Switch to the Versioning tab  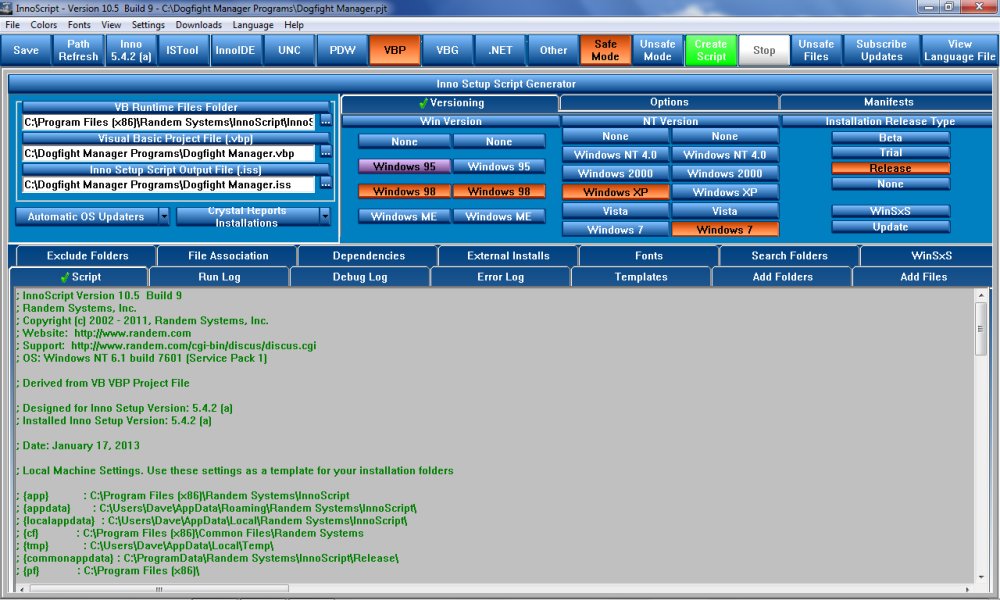click(450, 103)
